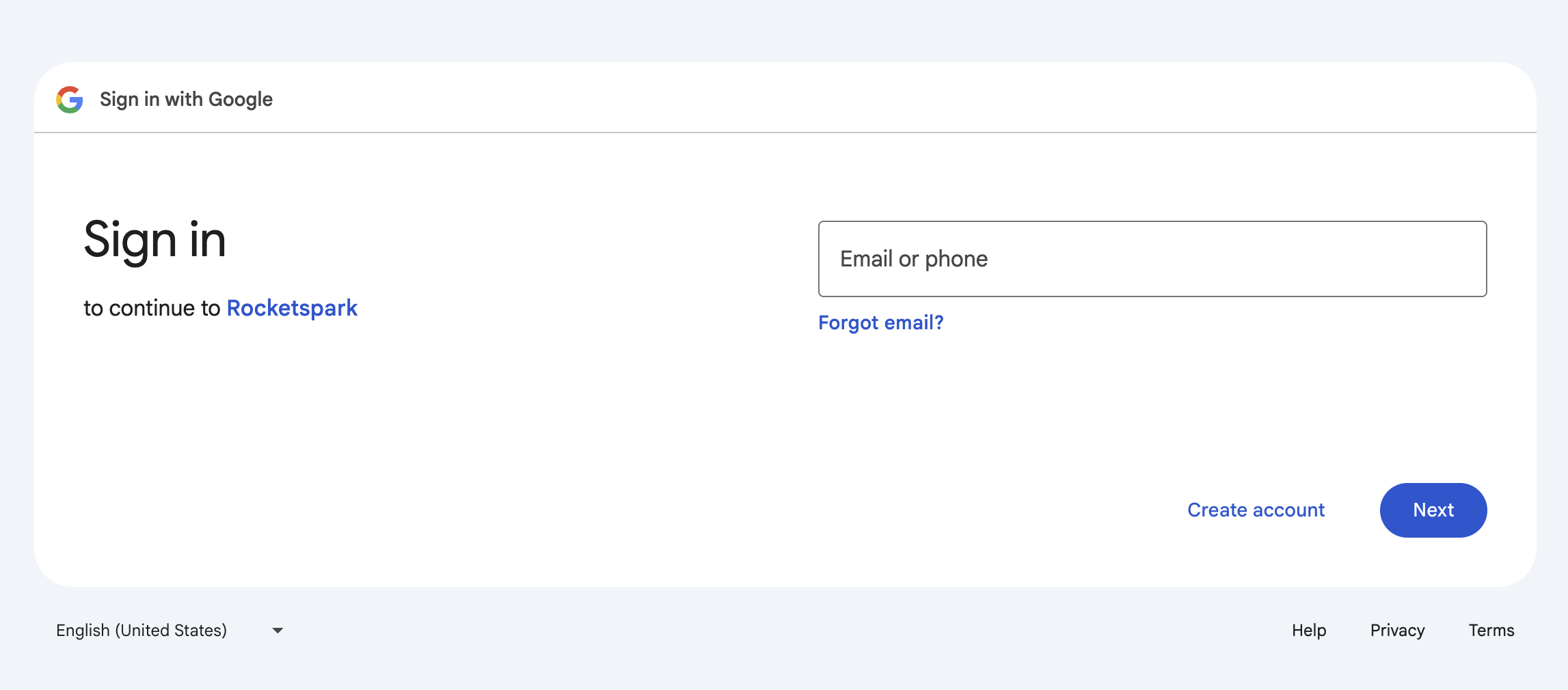The image size is (1568, 690).
Task: Open the Terms link
Action: click(x=1491, y=630)
